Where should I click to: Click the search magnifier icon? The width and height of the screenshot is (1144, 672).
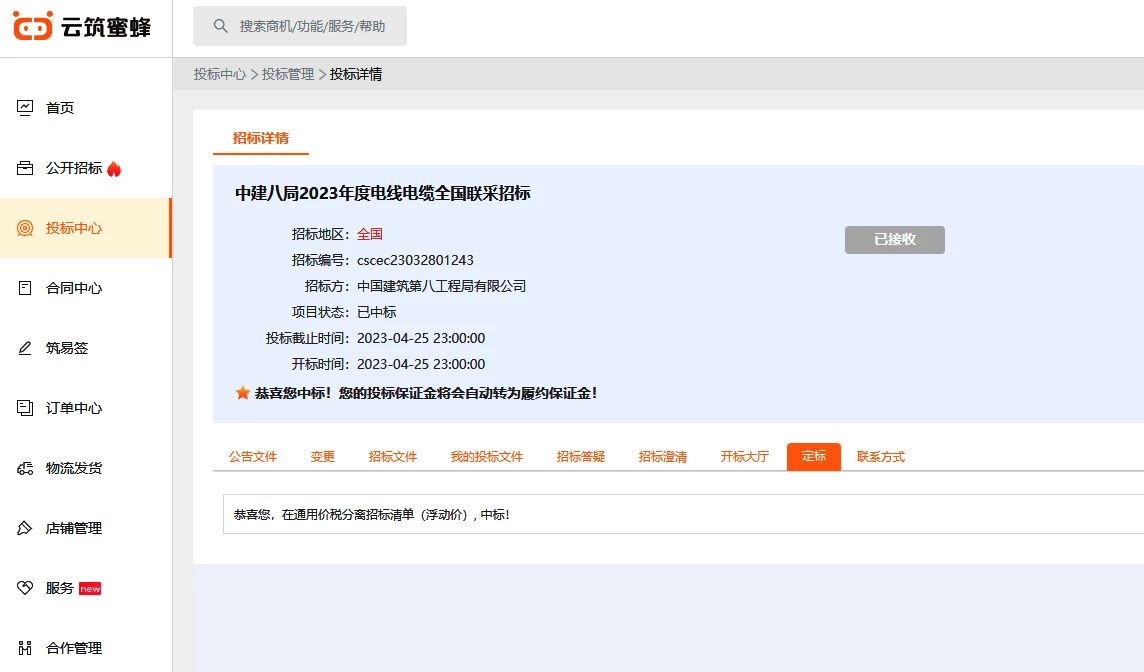220,26
